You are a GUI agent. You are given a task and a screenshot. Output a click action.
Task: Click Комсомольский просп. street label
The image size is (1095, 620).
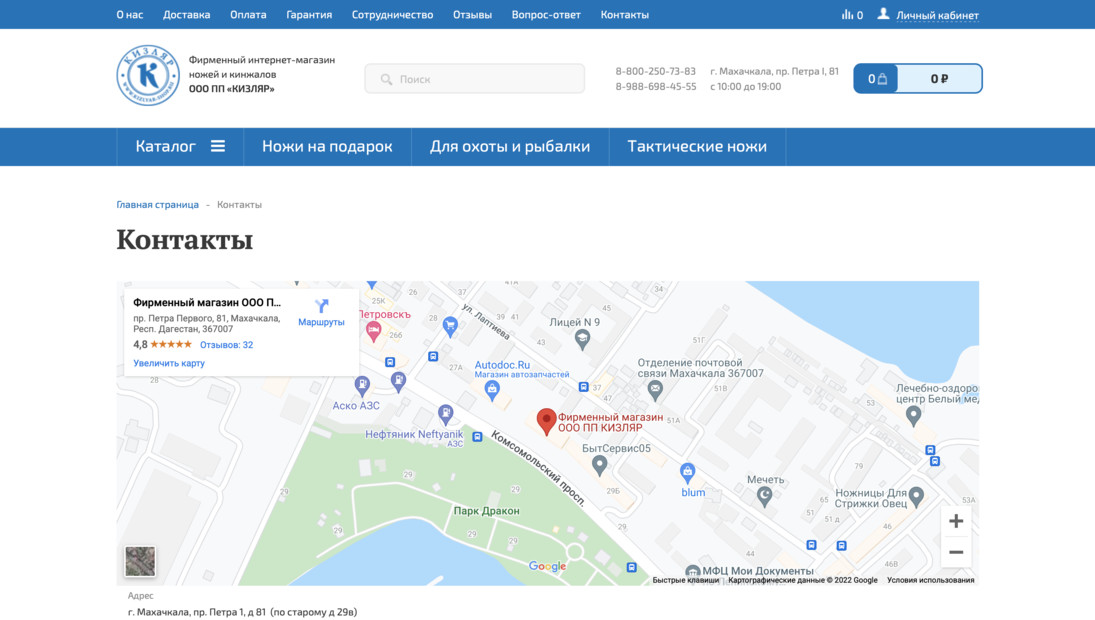(x=538, y=468)
